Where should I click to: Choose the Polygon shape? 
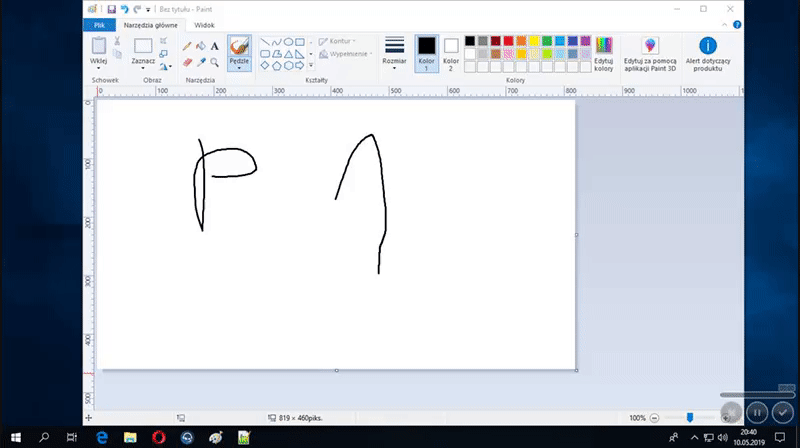pyautogui.click(x=277, y=54)
